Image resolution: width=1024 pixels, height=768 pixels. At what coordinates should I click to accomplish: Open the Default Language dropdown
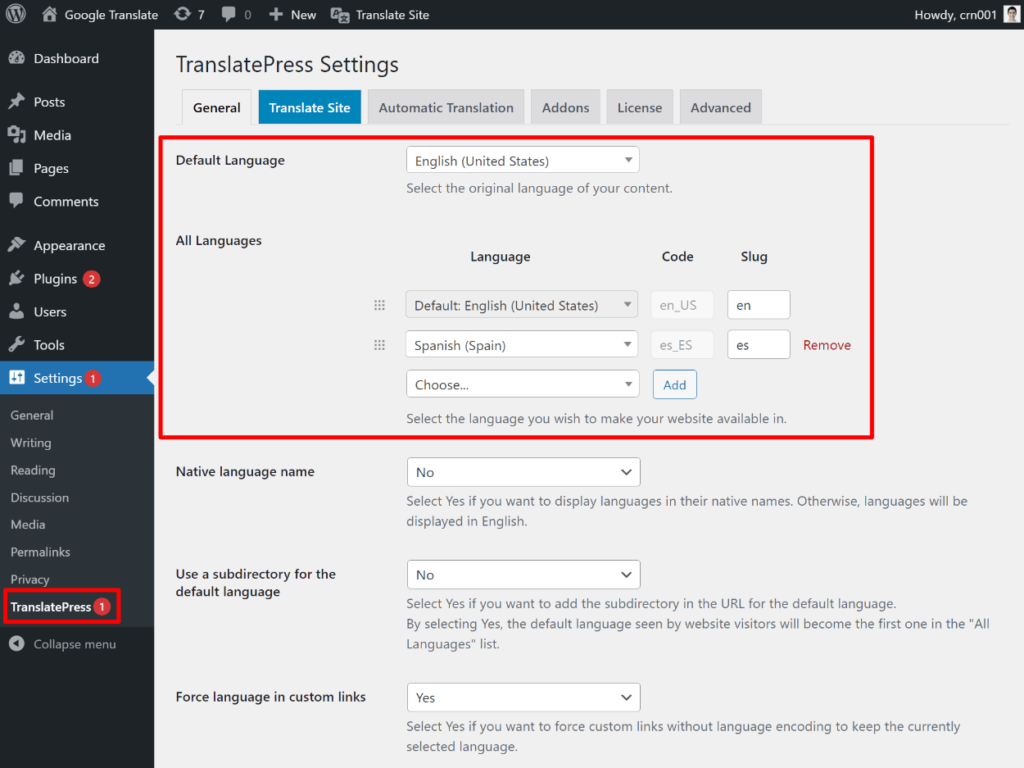[x=522, y=159]
